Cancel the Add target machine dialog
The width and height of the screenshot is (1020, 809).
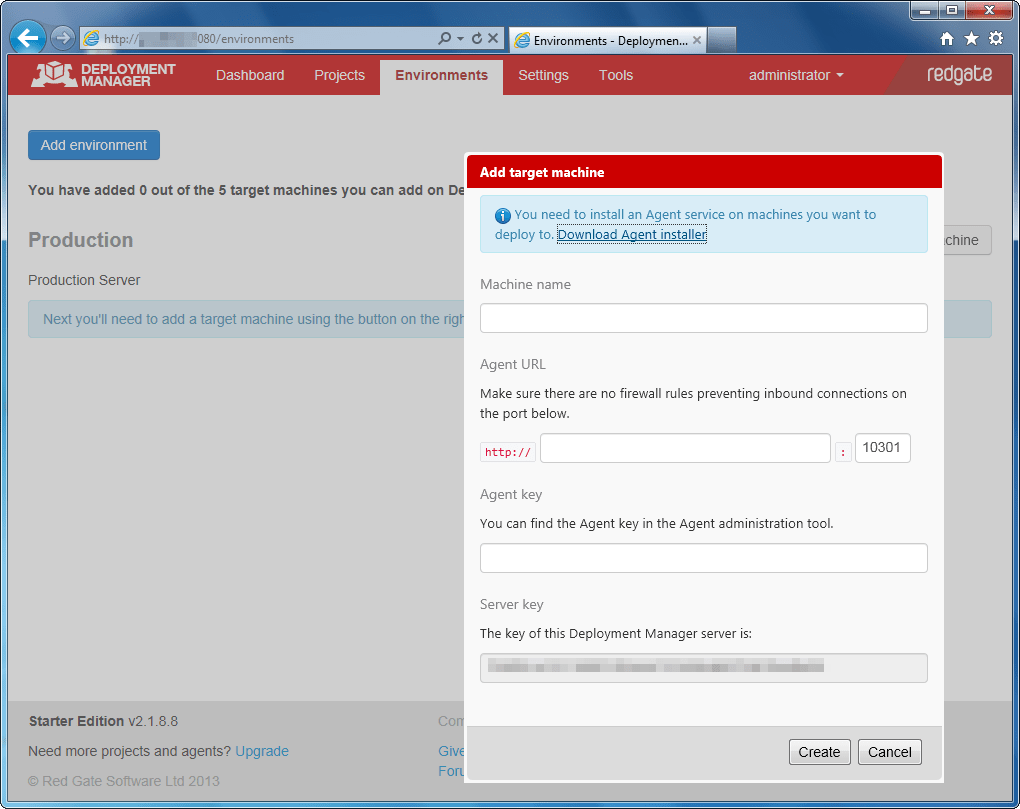point(889,752)
